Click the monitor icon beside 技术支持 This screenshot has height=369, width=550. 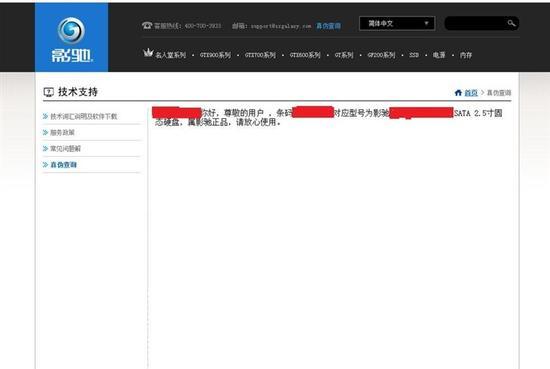point(48,92)
